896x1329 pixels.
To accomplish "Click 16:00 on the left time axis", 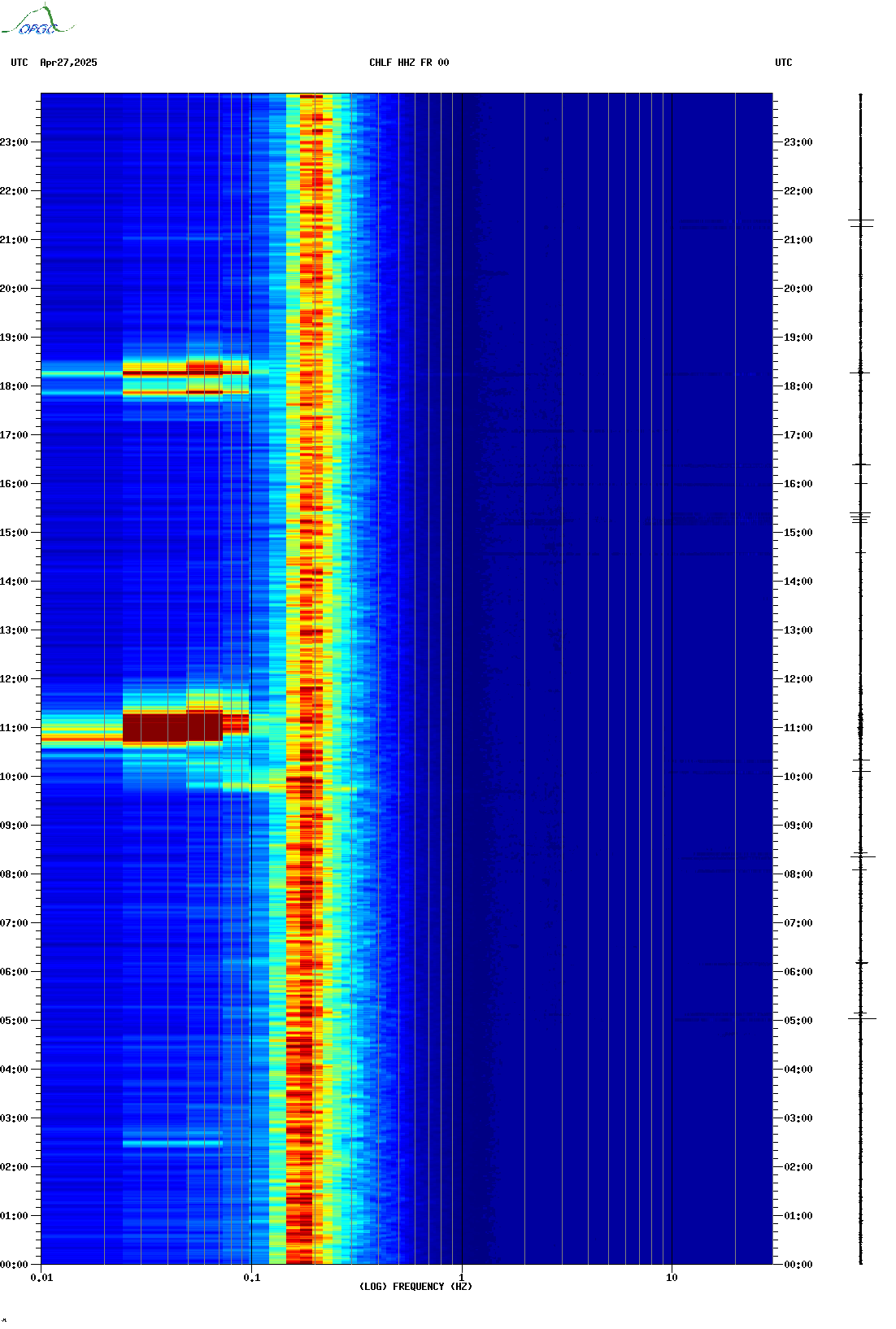I will pos(14,484).
